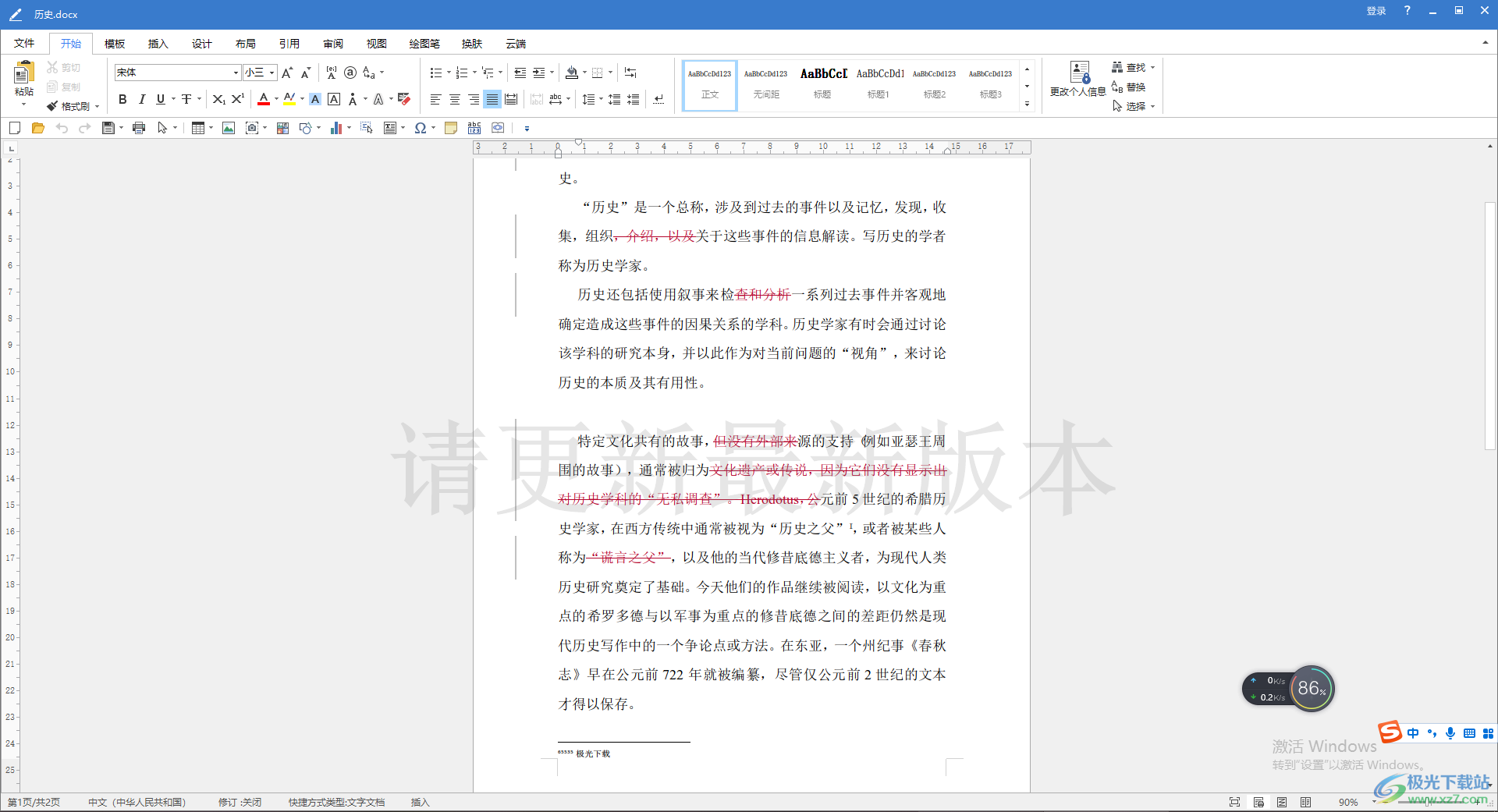Align paragraph text to the left
Viewport: 1498px width, 812px height.
tap(435, 99)
